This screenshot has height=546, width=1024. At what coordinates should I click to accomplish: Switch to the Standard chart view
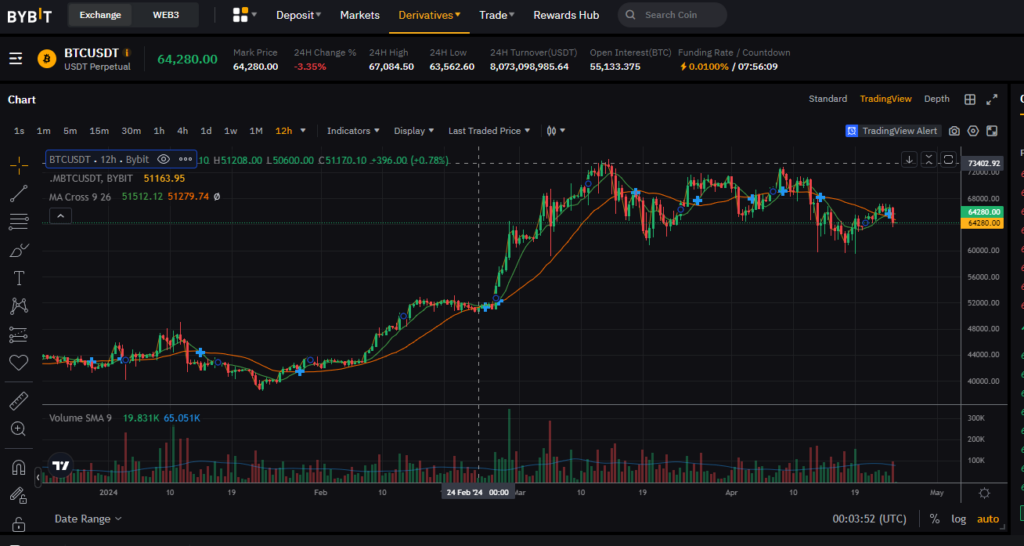tap(827, 99)
